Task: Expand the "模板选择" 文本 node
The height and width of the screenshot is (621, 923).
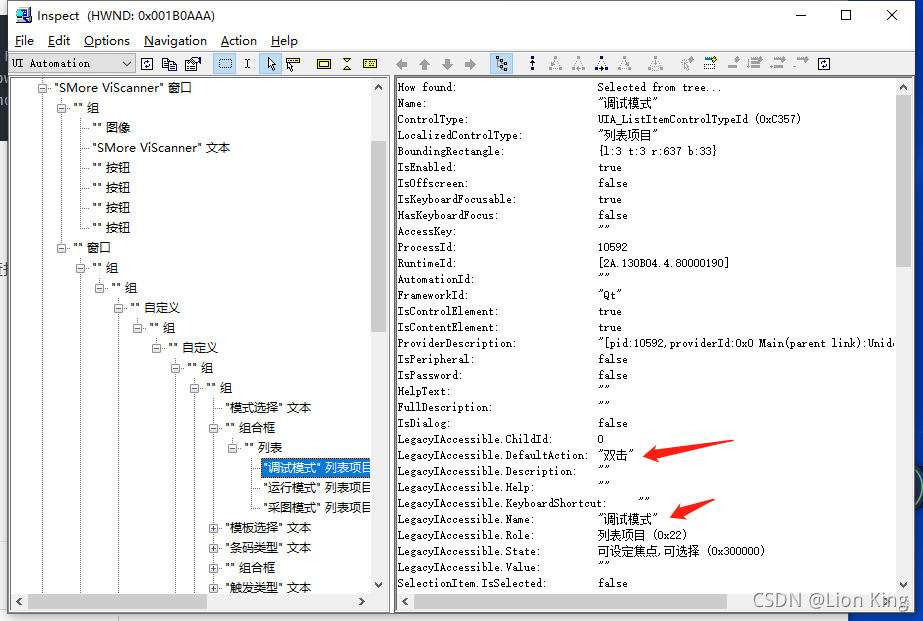Action: (x=213, y=529)
